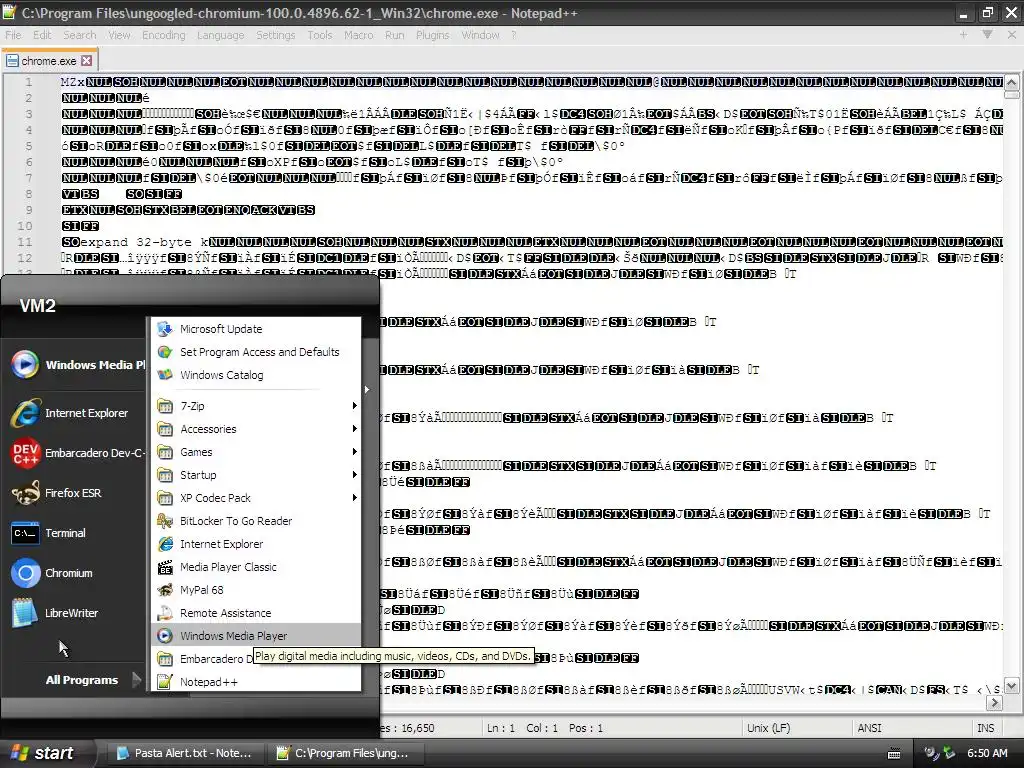This screenshot has width=1024, height=768.
Task: Open pinned Windows Media Player in start menu
Action: [77, 364]
